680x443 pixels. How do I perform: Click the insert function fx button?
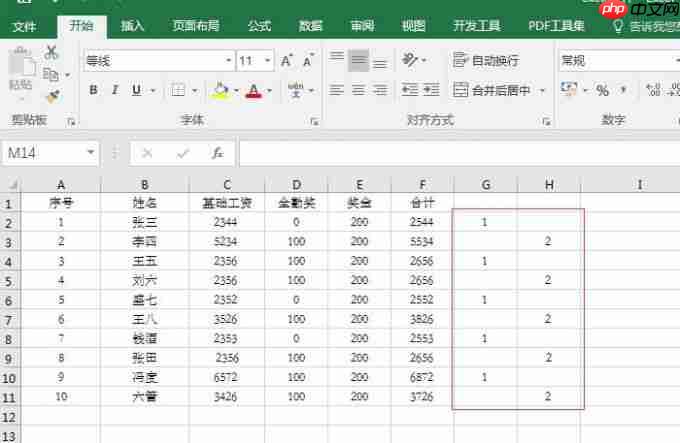(217, 153)
